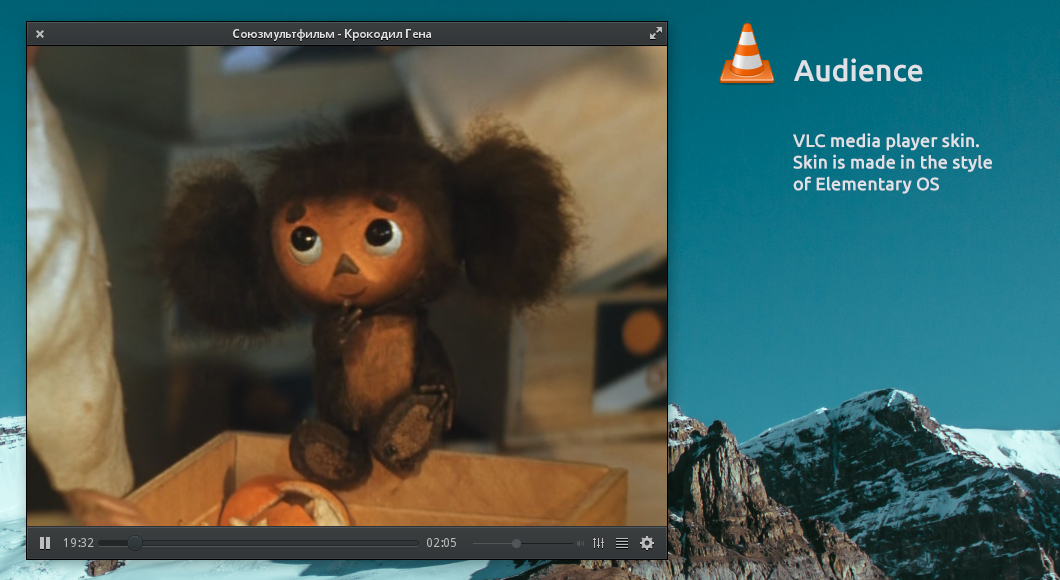
Task: Click the VLC media player skin description
Action: [892, 162]
